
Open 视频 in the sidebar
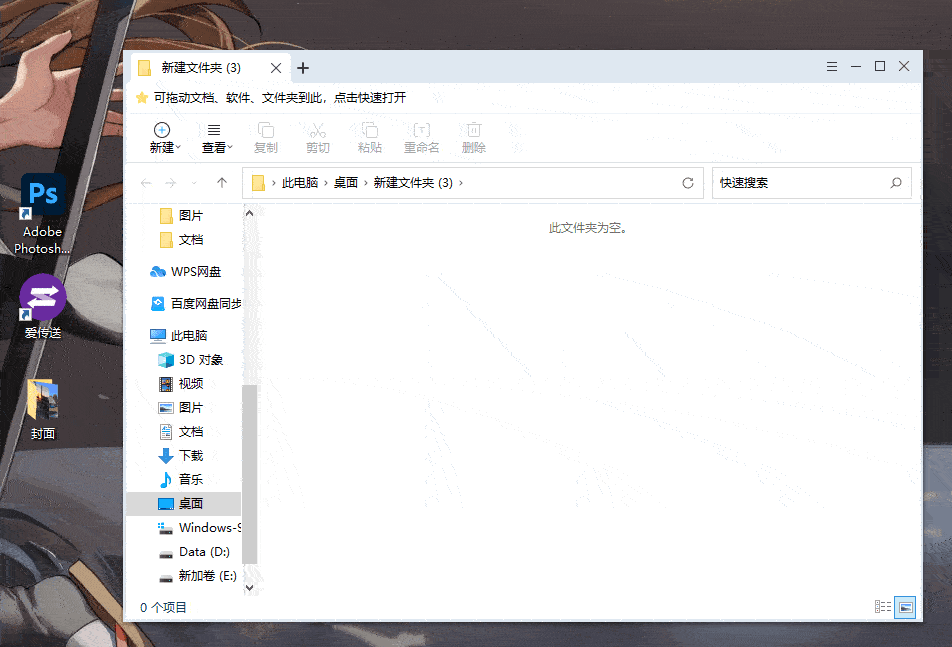[181, 384]
